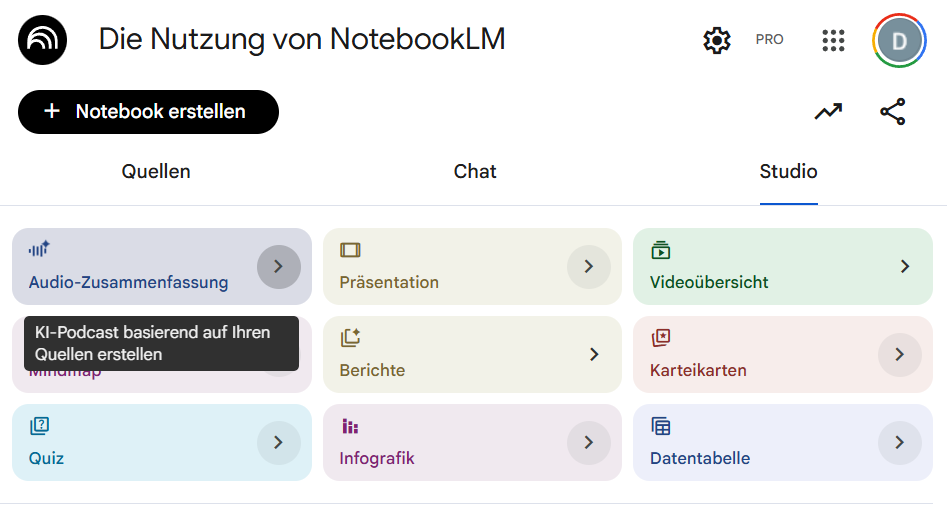The width and height of the screenshot is (947, 530).
Task: Expand the Videoübersicht chevron arrow
Action: pyautogui.click(x=905, y=266)
